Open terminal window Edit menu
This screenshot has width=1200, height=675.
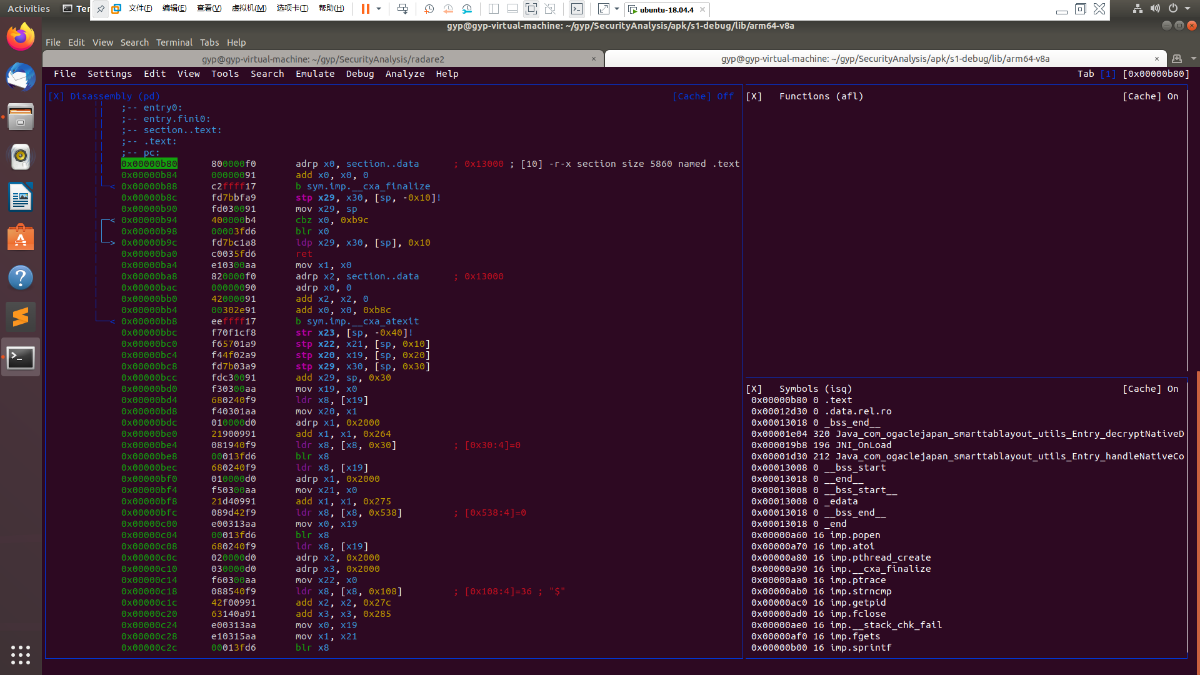coord(77,43)
